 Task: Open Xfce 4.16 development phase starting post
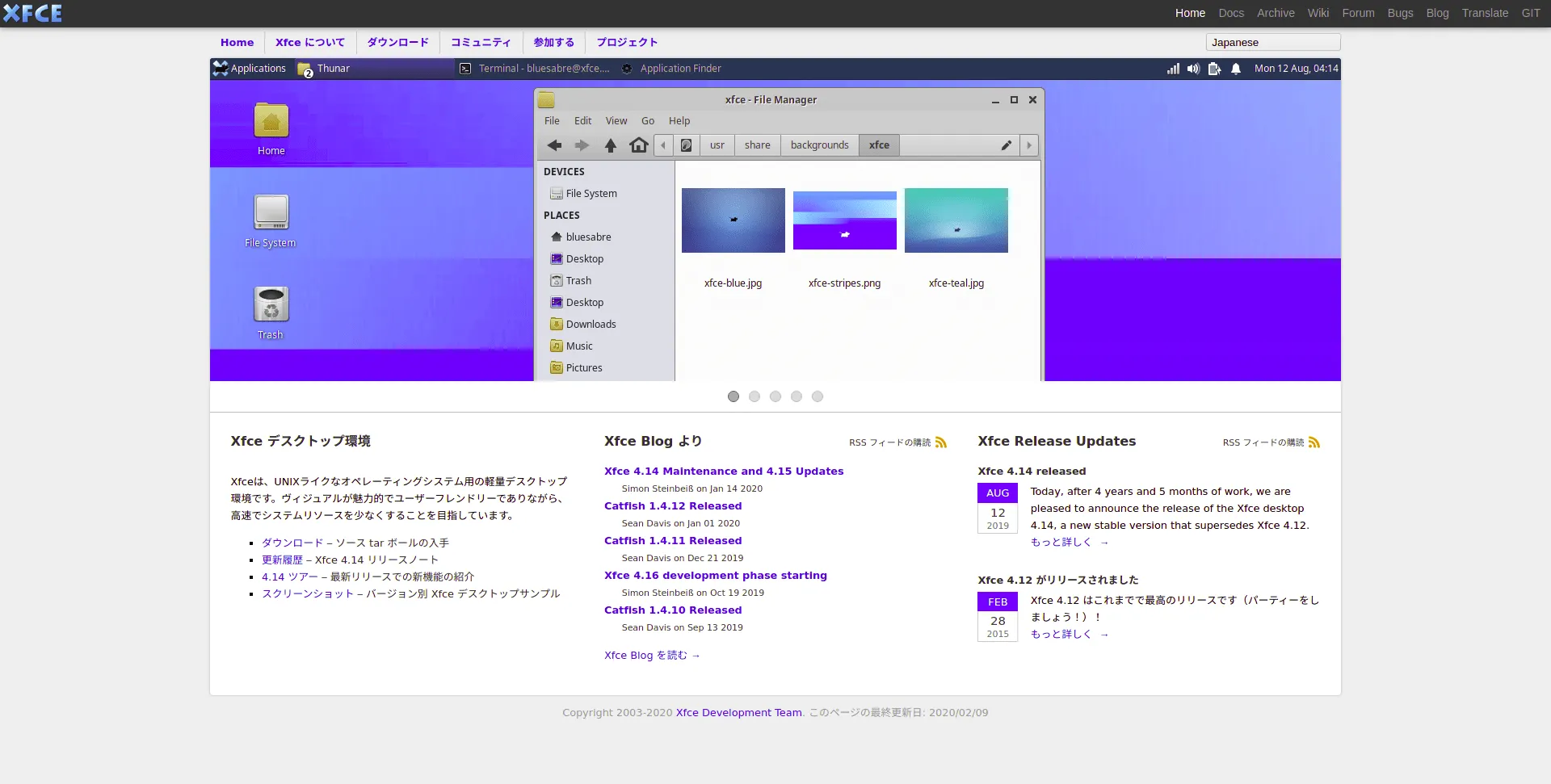click(x=716, y=576)
